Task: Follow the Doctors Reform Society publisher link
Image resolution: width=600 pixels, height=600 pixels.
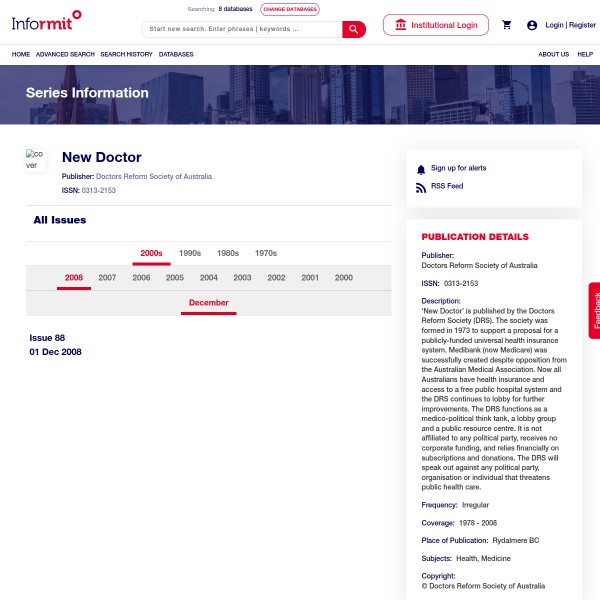Action: click(153, 176)
